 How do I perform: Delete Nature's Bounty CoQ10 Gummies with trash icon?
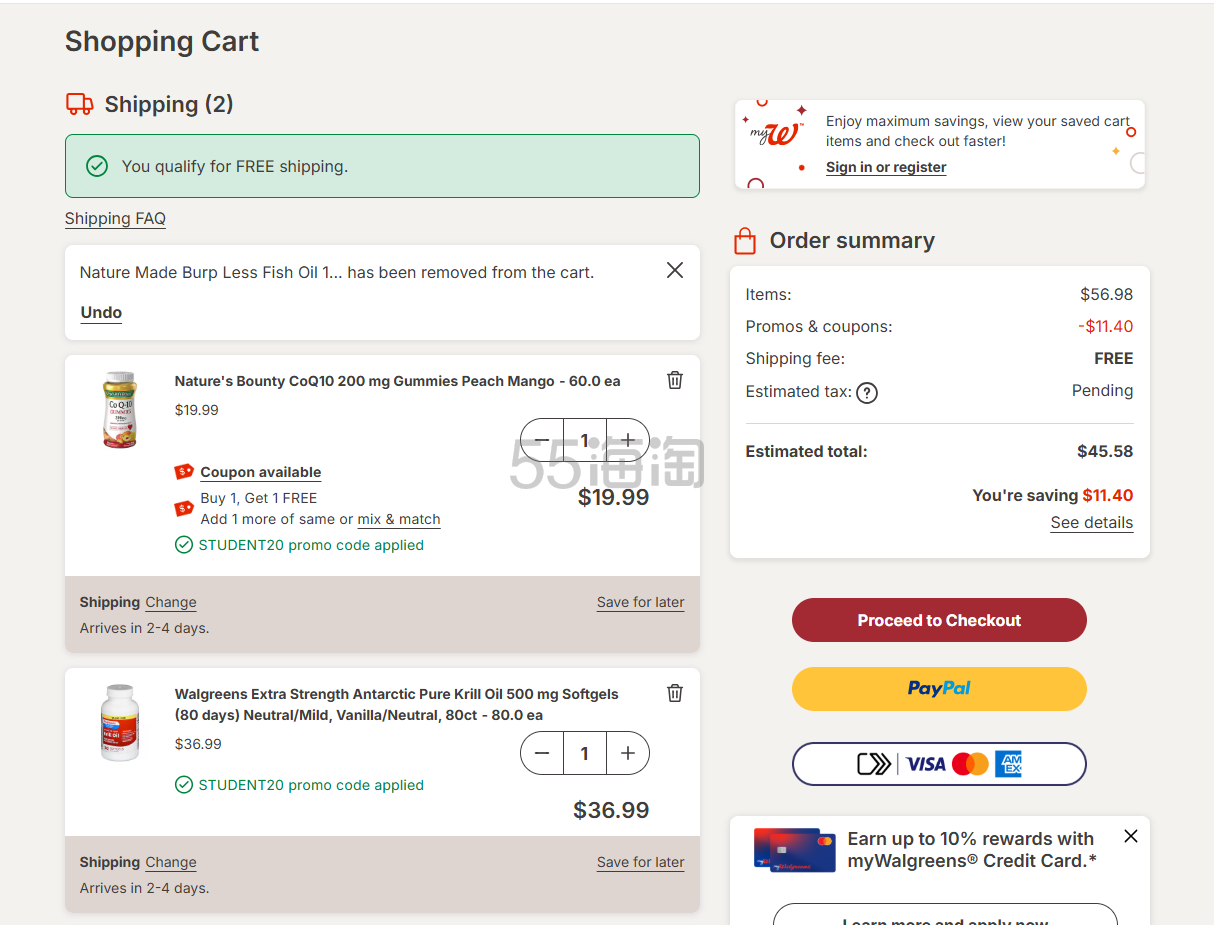tap(675, 380)
